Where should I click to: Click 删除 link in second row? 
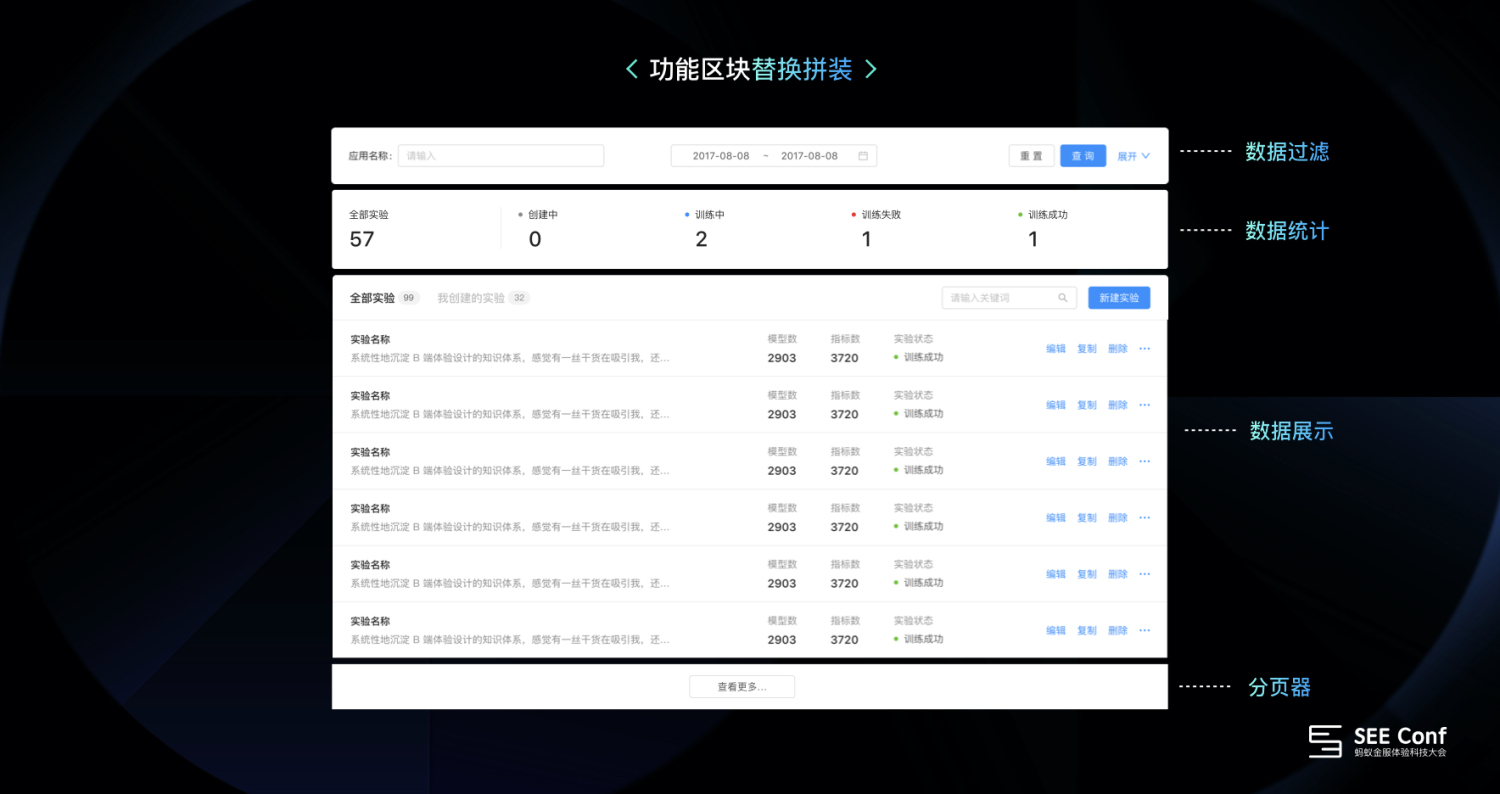click(1118, 405)
